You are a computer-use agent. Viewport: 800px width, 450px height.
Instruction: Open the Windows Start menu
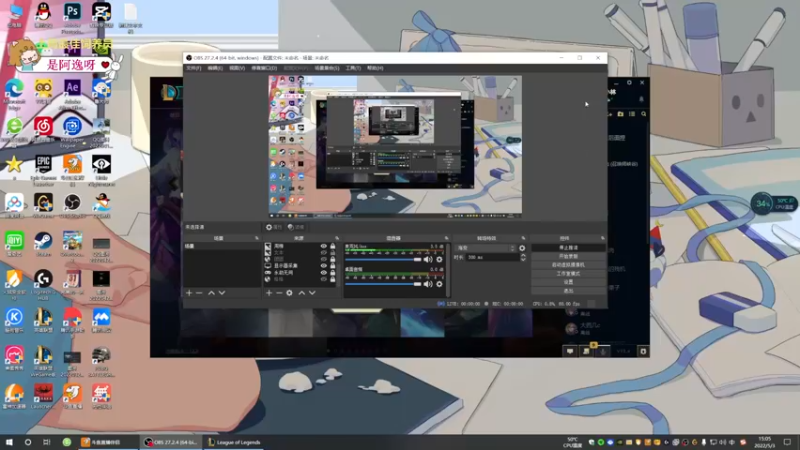(x=9, y=442)
